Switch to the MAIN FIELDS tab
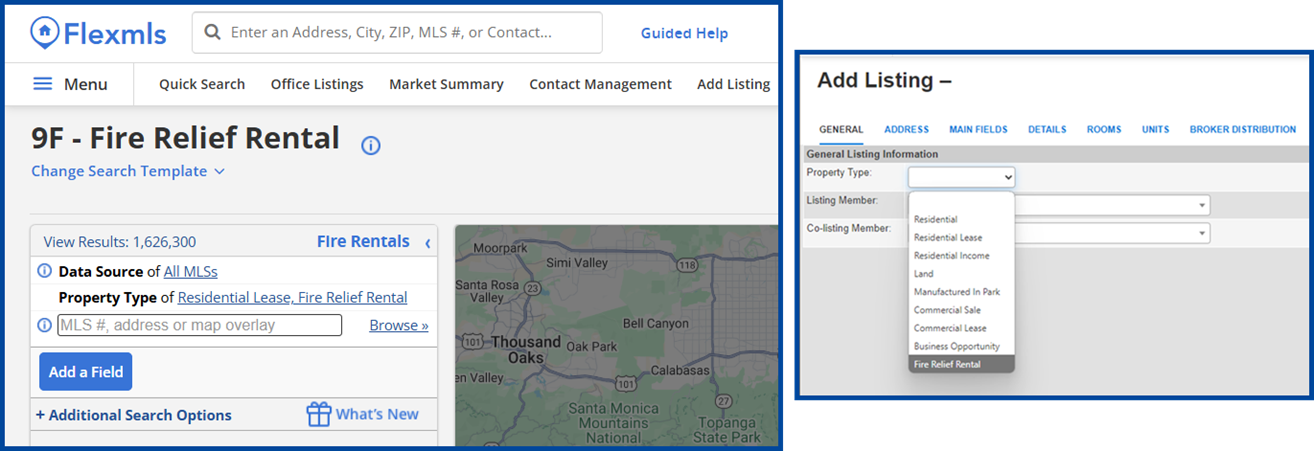This screenshot has height=451, width=1314. (x=978, y=129)
